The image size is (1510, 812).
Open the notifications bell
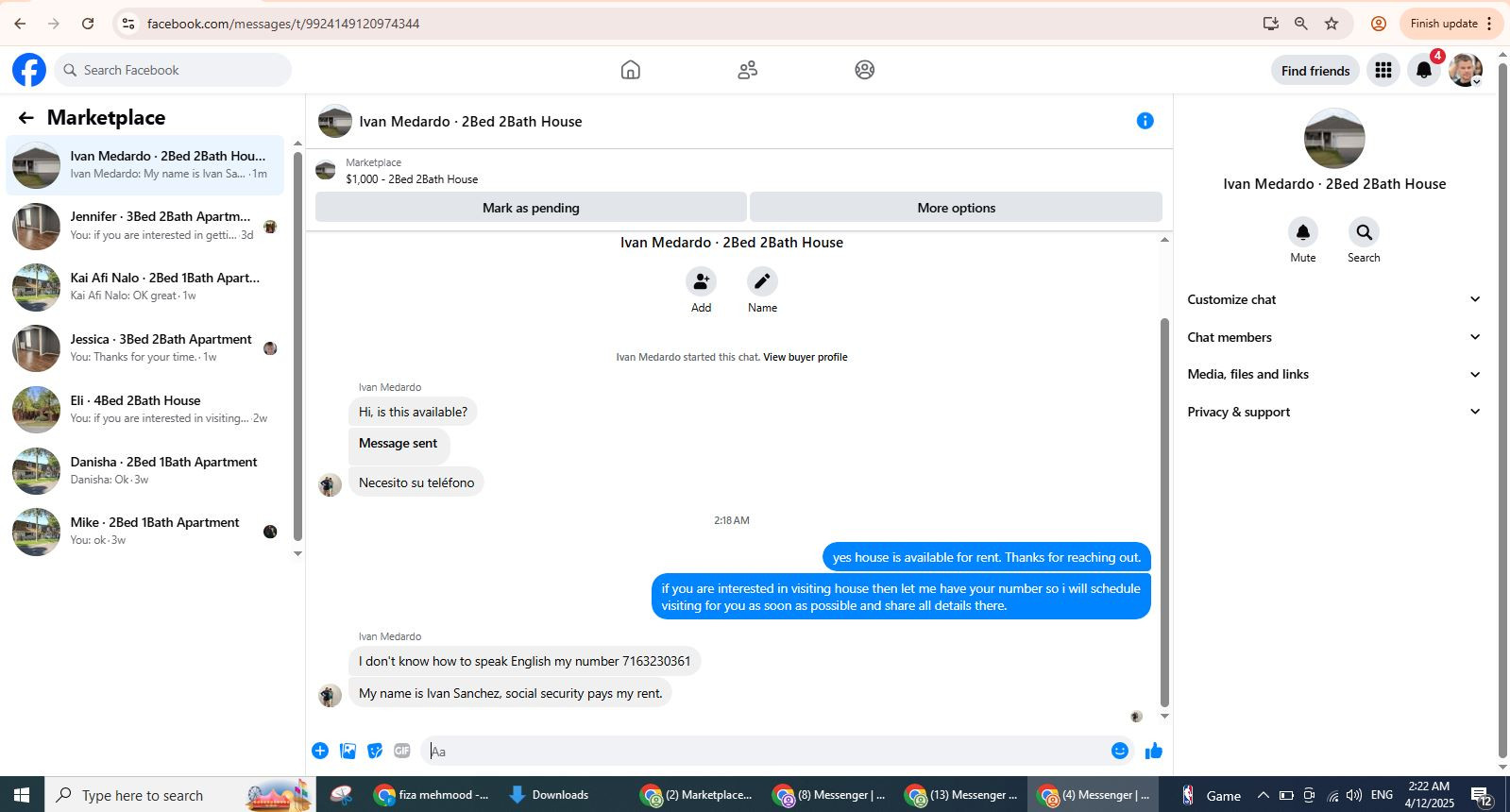click(x=1424, y=70)
